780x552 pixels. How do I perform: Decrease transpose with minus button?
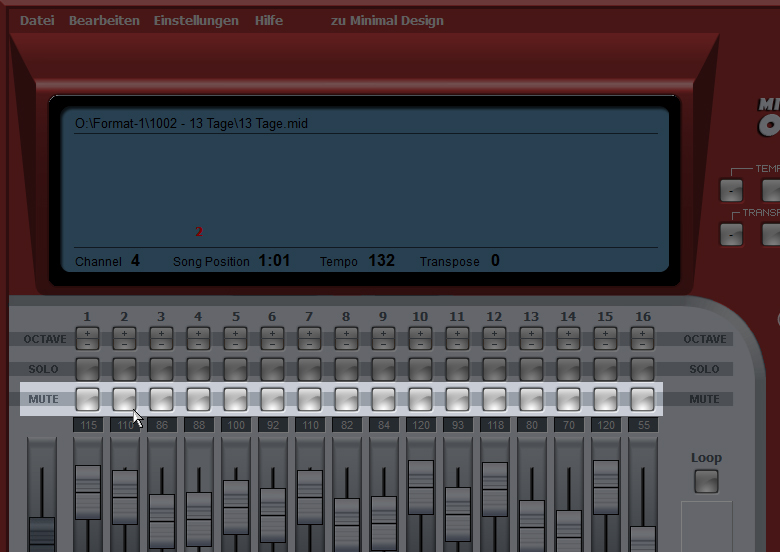pyautogui.click(x=731, y=234)
